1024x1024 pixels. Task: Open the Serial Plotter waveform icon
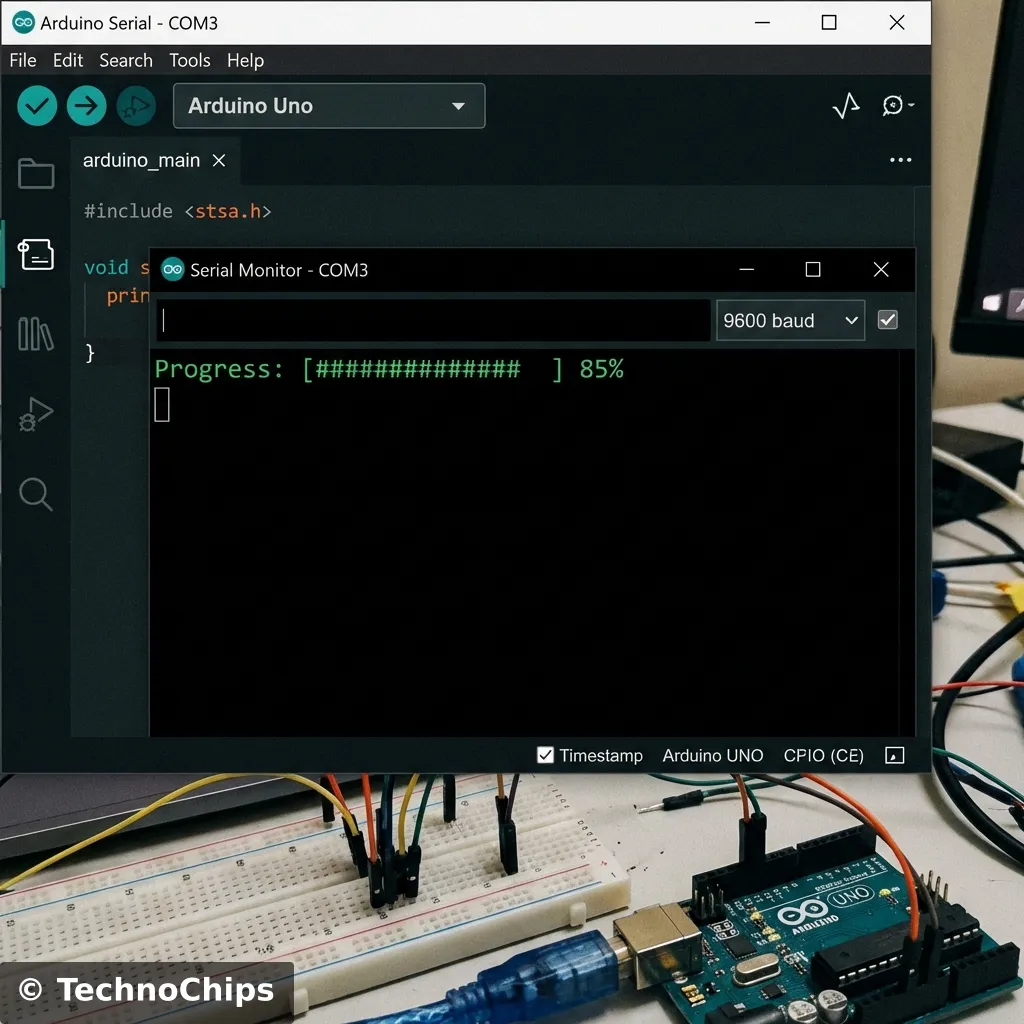(845, 105)
